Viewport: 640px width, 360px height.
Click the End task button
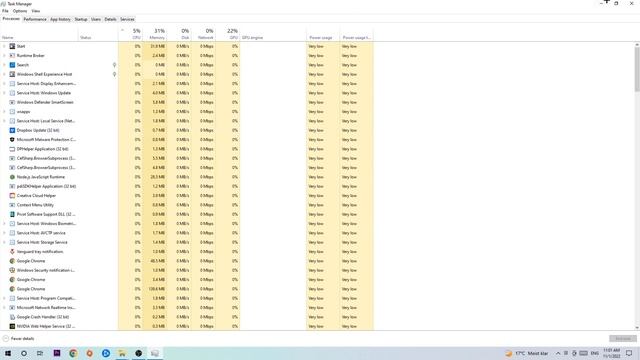pyautogui.click(x=623, y=339)
